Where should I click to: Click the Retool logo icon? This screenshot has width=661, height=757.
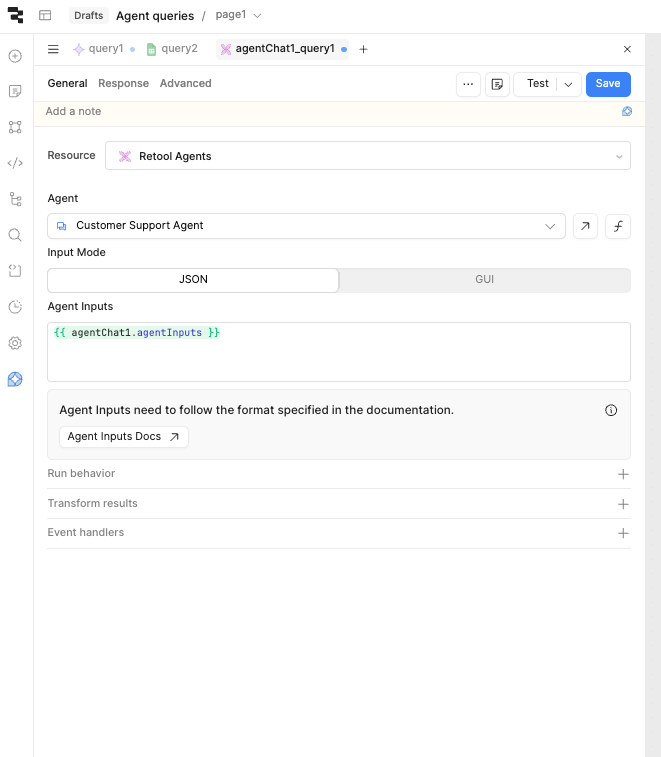click(x=15, y=15)
